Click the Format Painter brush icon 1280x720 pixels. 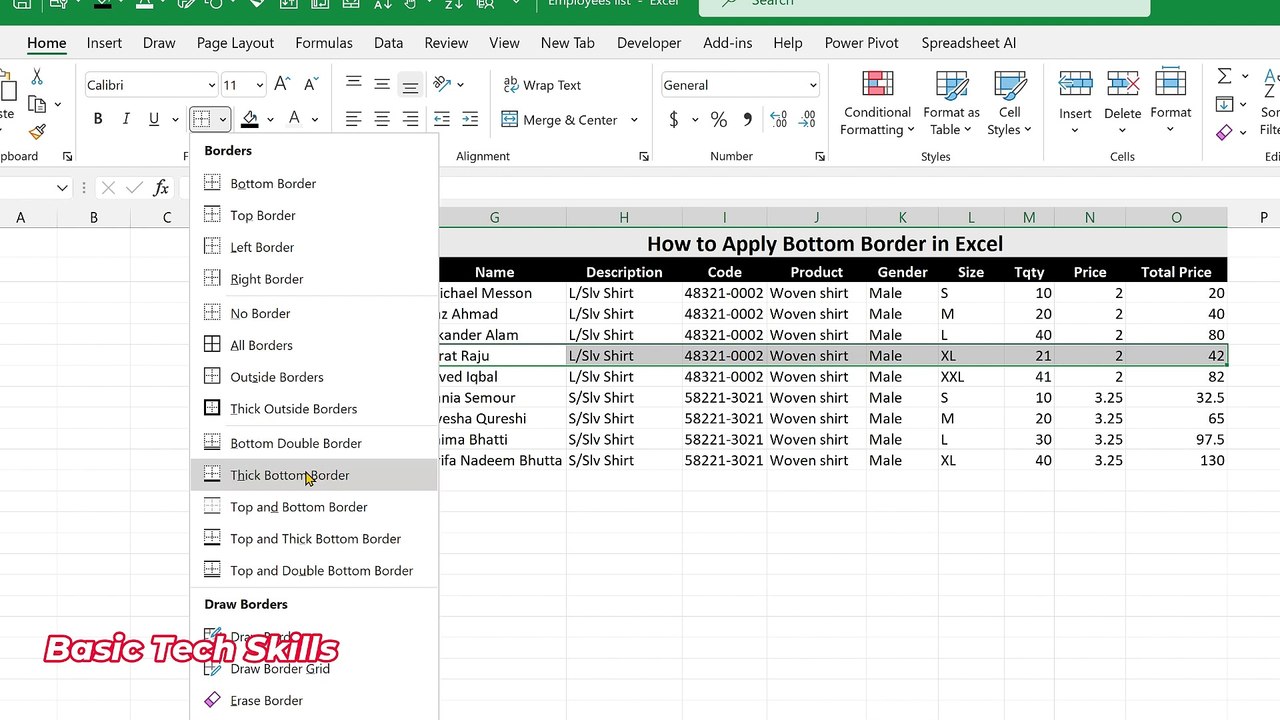[37, 132]
